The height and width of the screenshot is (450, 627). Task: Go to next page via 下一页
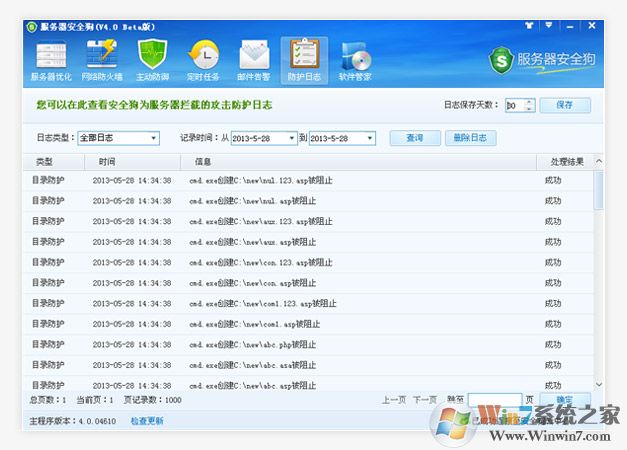(x=425, y=399)
